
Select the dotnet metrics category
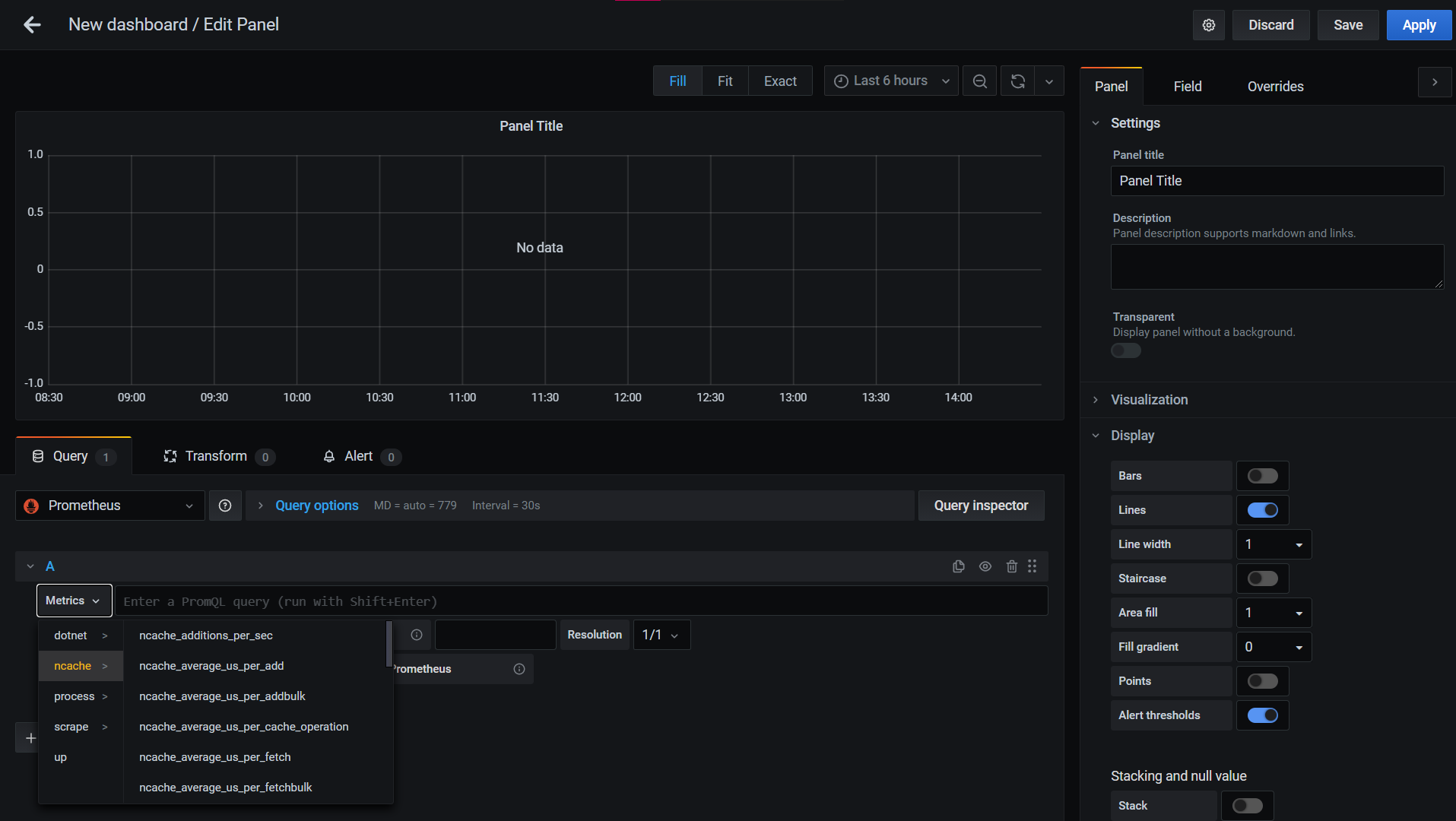pos(81,636)
